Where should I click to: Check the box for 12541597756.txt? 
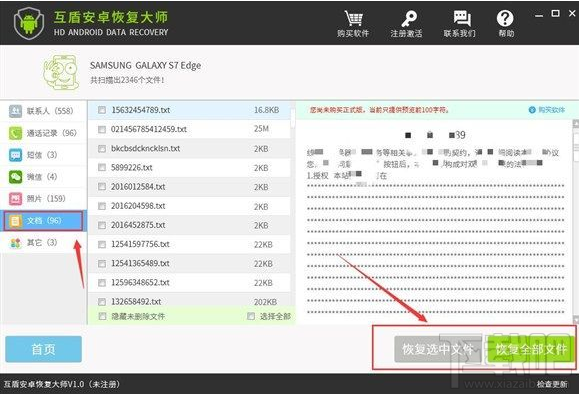pyautogui.click(x=102, y=244)
